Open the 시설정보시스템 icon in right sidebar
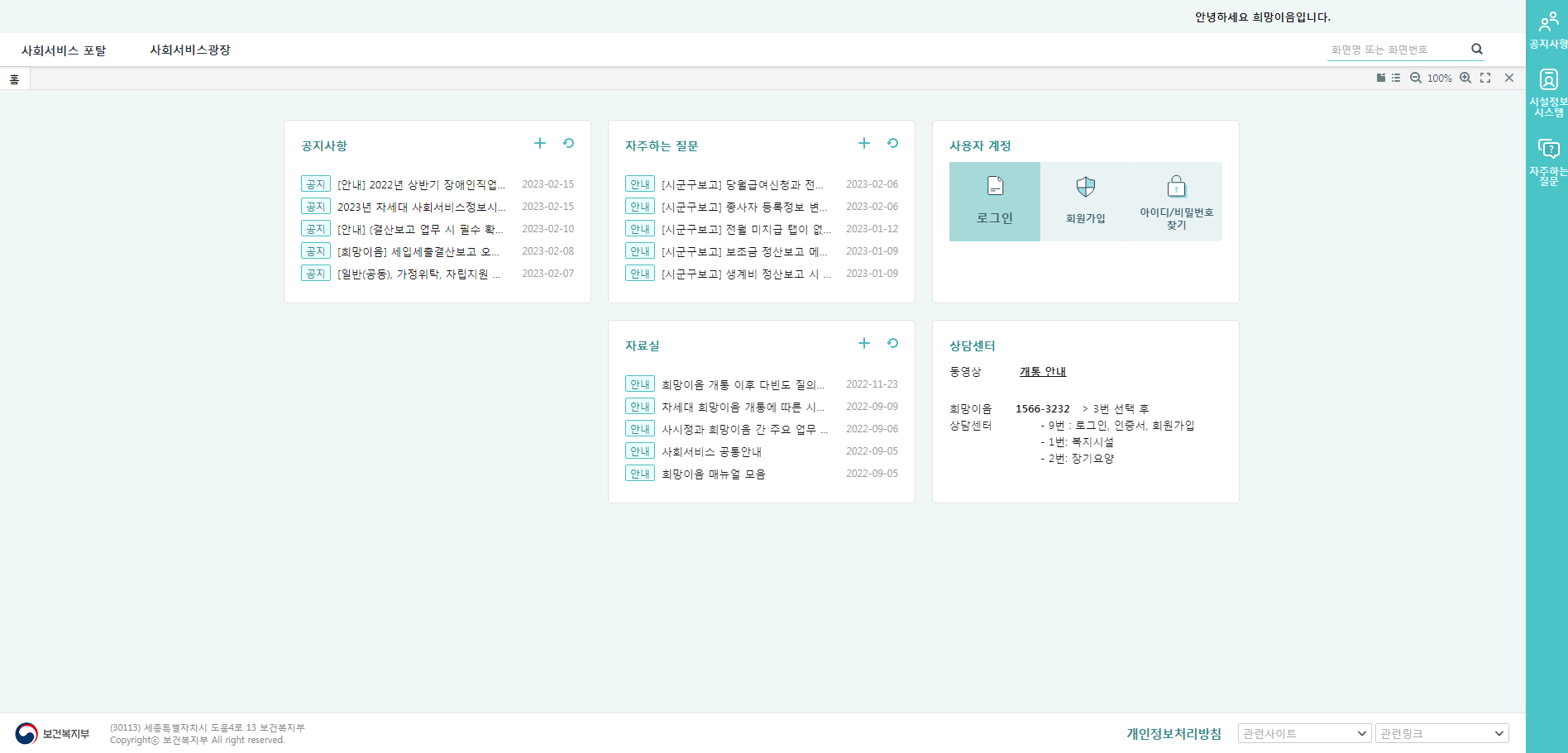The height and width of the screenshot is (753, 1568). pyautogui.click(x=1547, y=91)
